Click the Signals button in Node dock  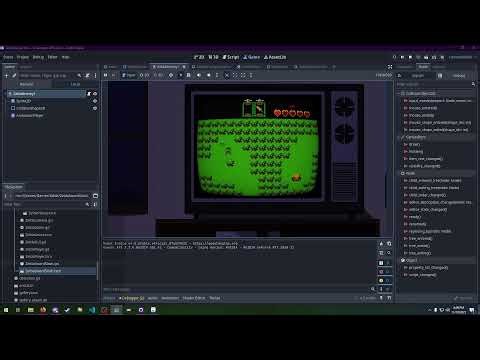[x=417, y=76]
